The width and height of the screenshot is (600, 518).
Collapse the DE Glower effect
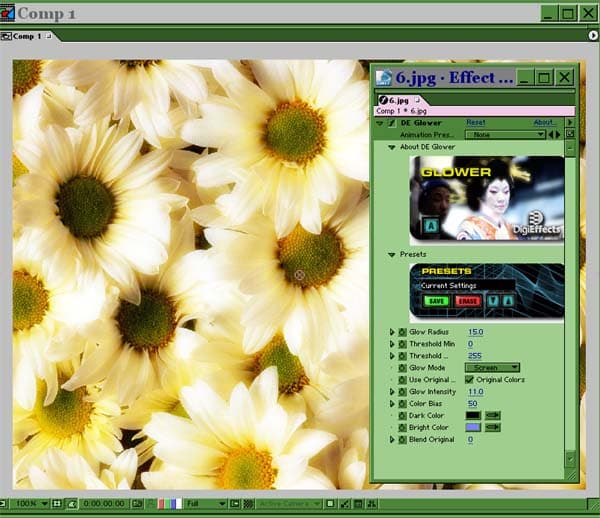(380, 123)
